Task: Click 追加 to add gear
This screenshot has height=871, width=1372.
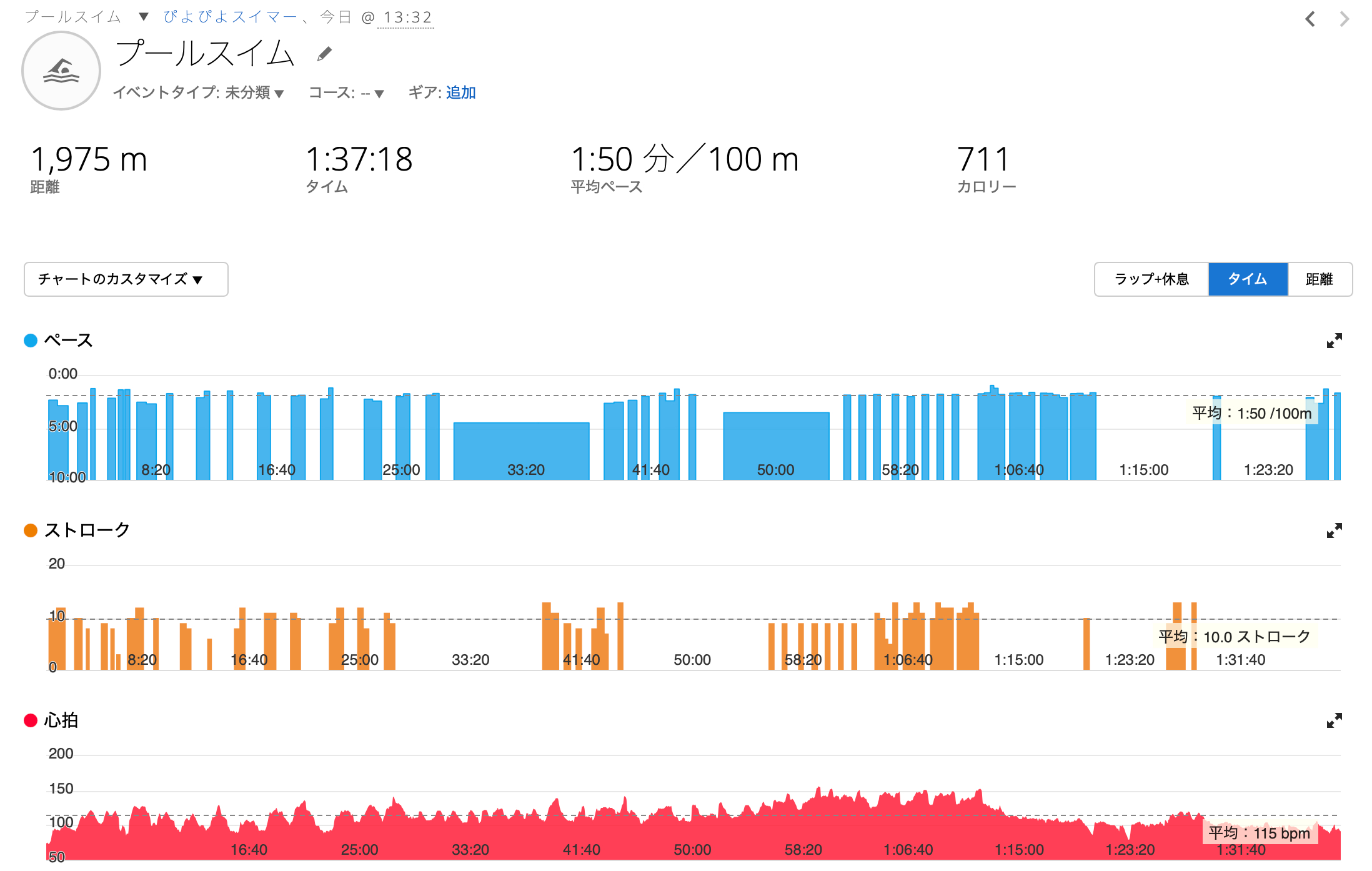Action: pos(460,92)
